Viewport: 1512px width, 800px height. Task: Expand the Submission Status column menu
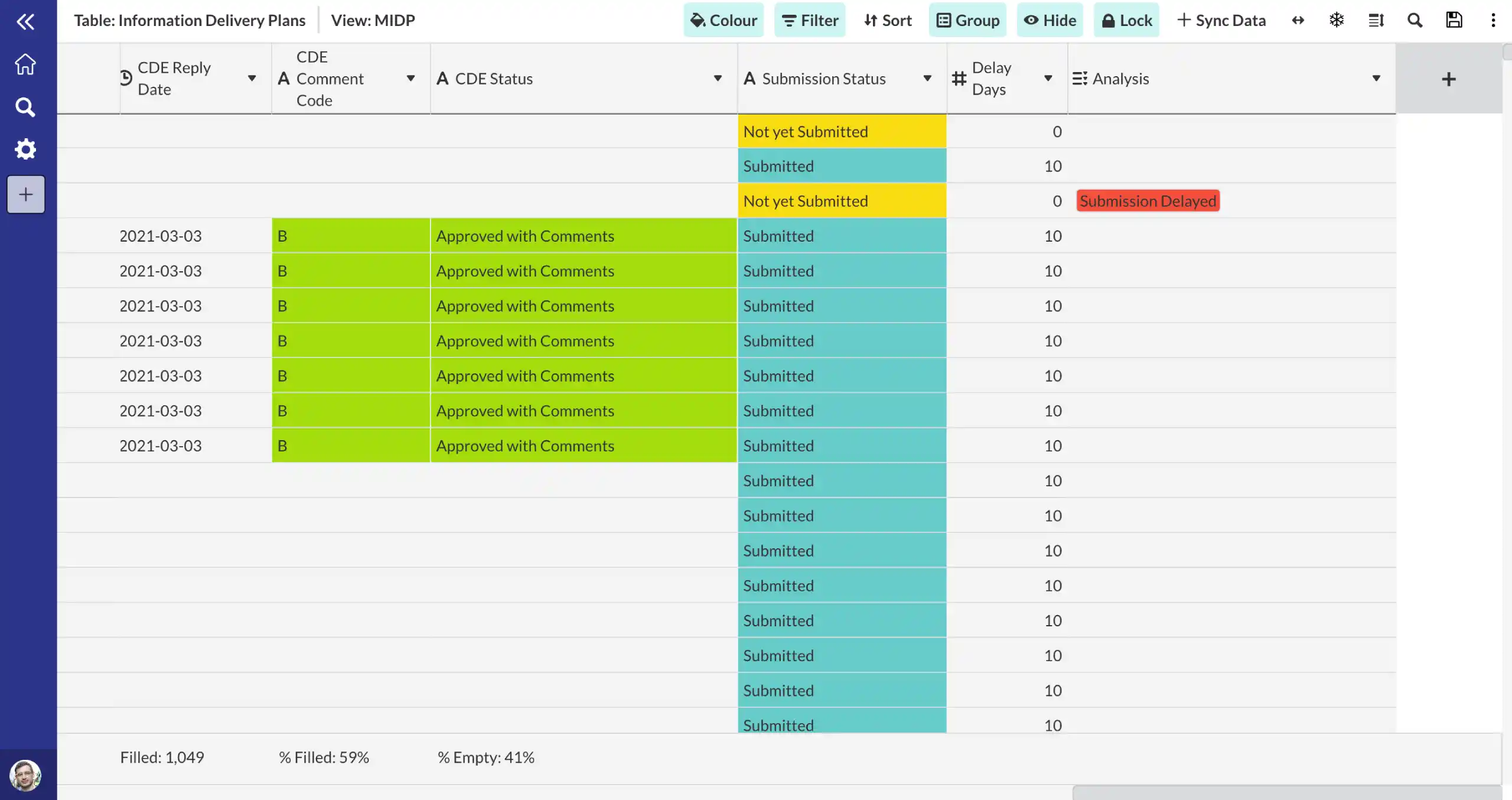(x=927, y=78)
